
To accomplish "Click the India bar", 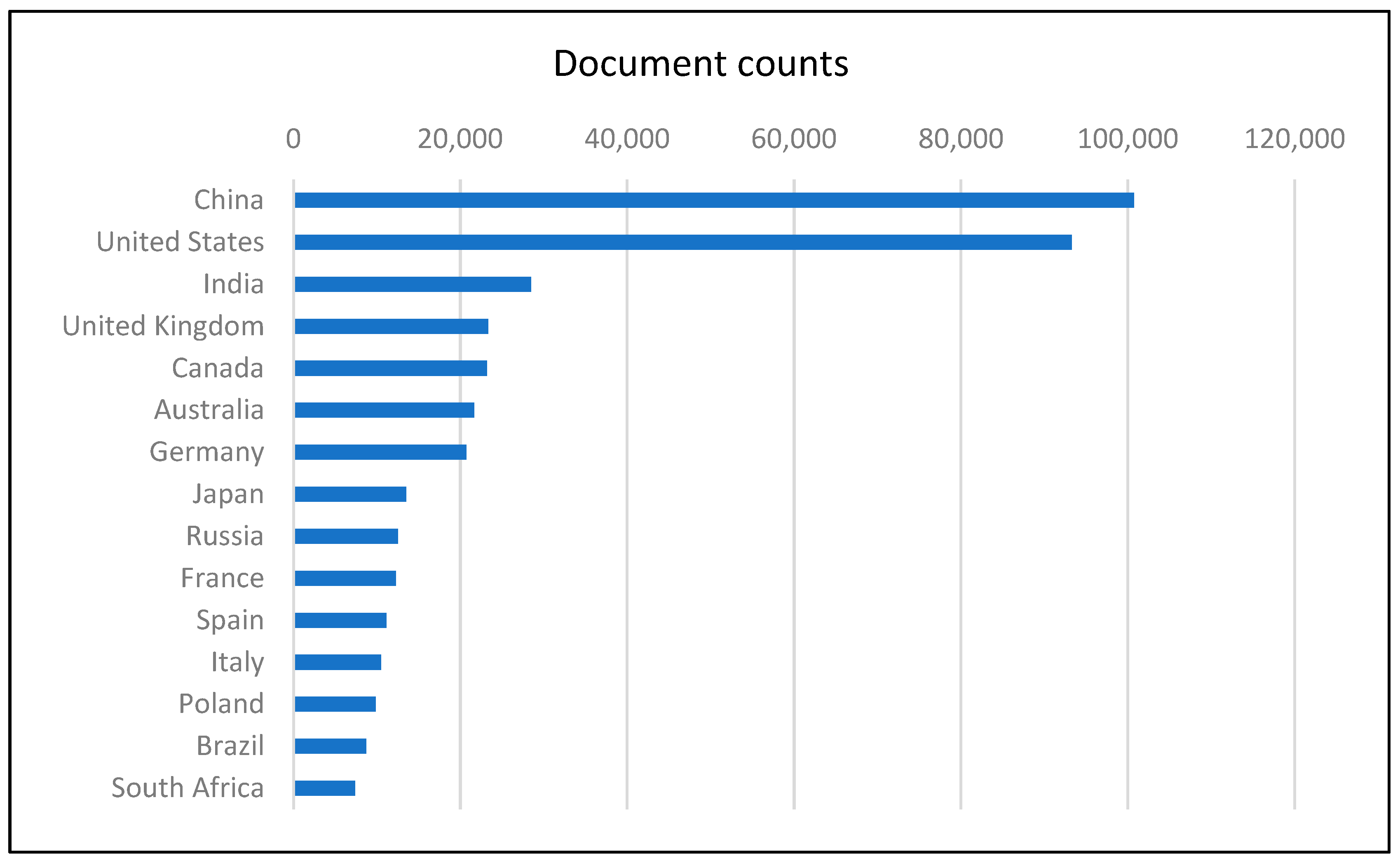I will [x=413, y=284].
